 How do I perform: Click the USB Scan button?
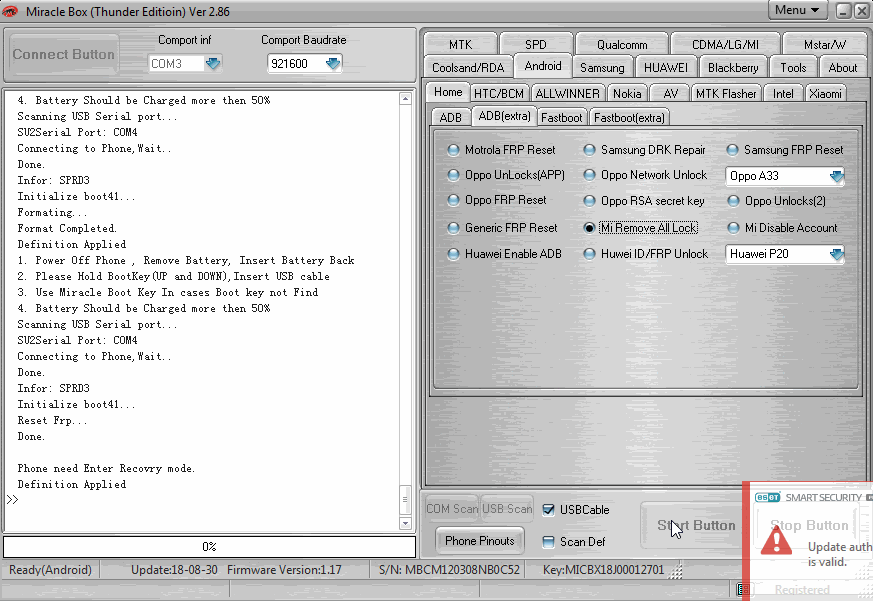[x=507, y=509]
